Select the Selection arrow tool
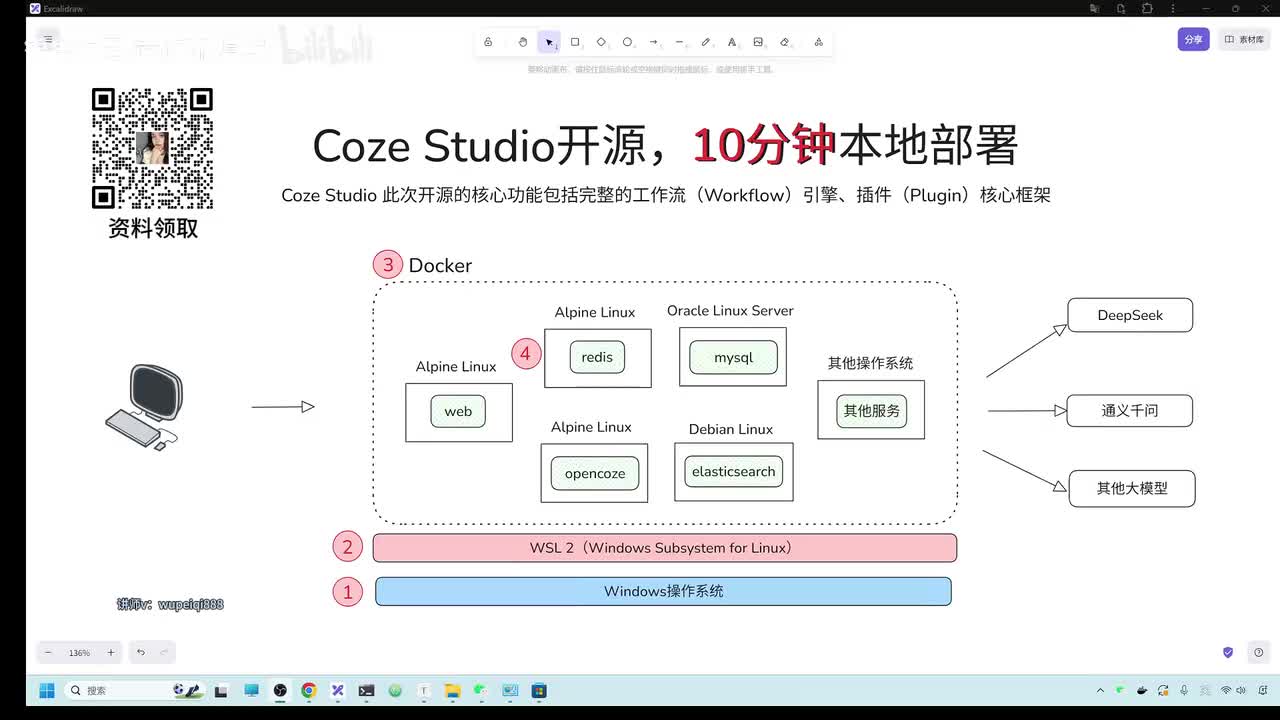 (549, 42)
